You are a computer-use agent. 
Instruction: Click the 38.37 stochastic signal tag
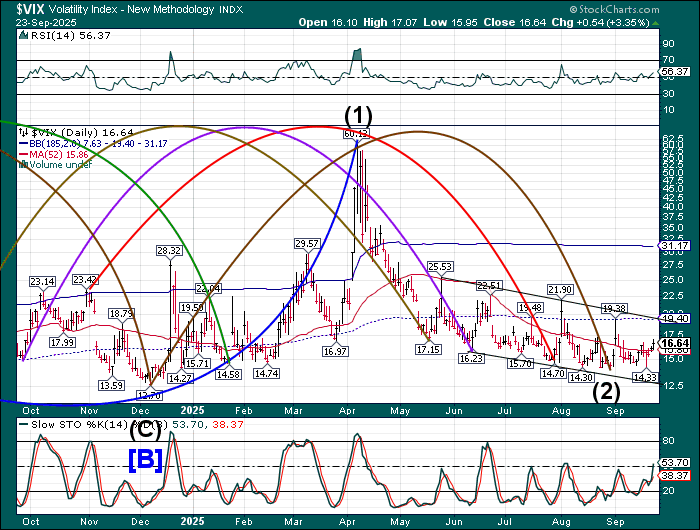tap(677, 477)
